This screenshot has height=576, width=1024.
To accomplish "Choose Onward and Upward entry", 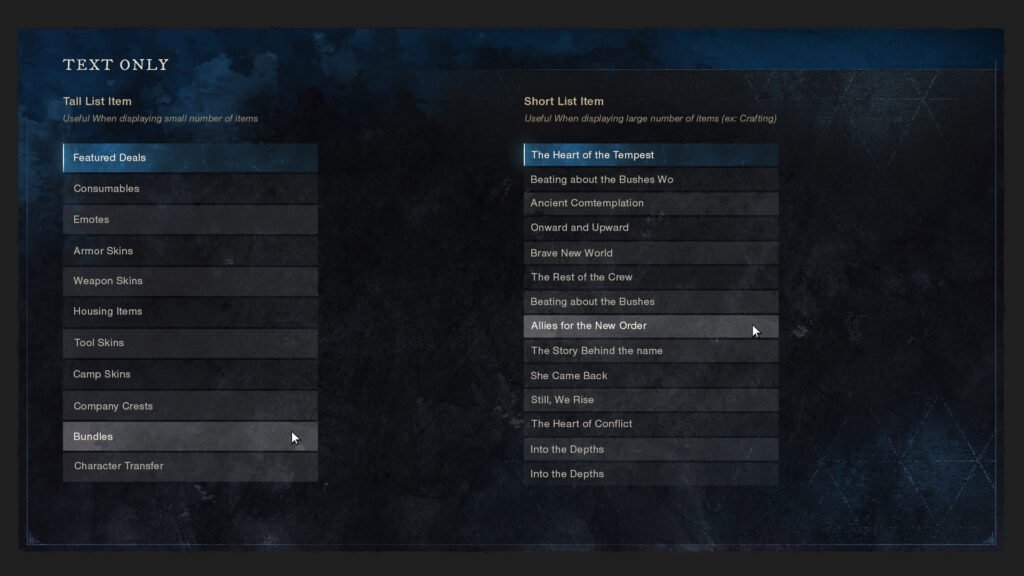I will [x=651, y=228].
